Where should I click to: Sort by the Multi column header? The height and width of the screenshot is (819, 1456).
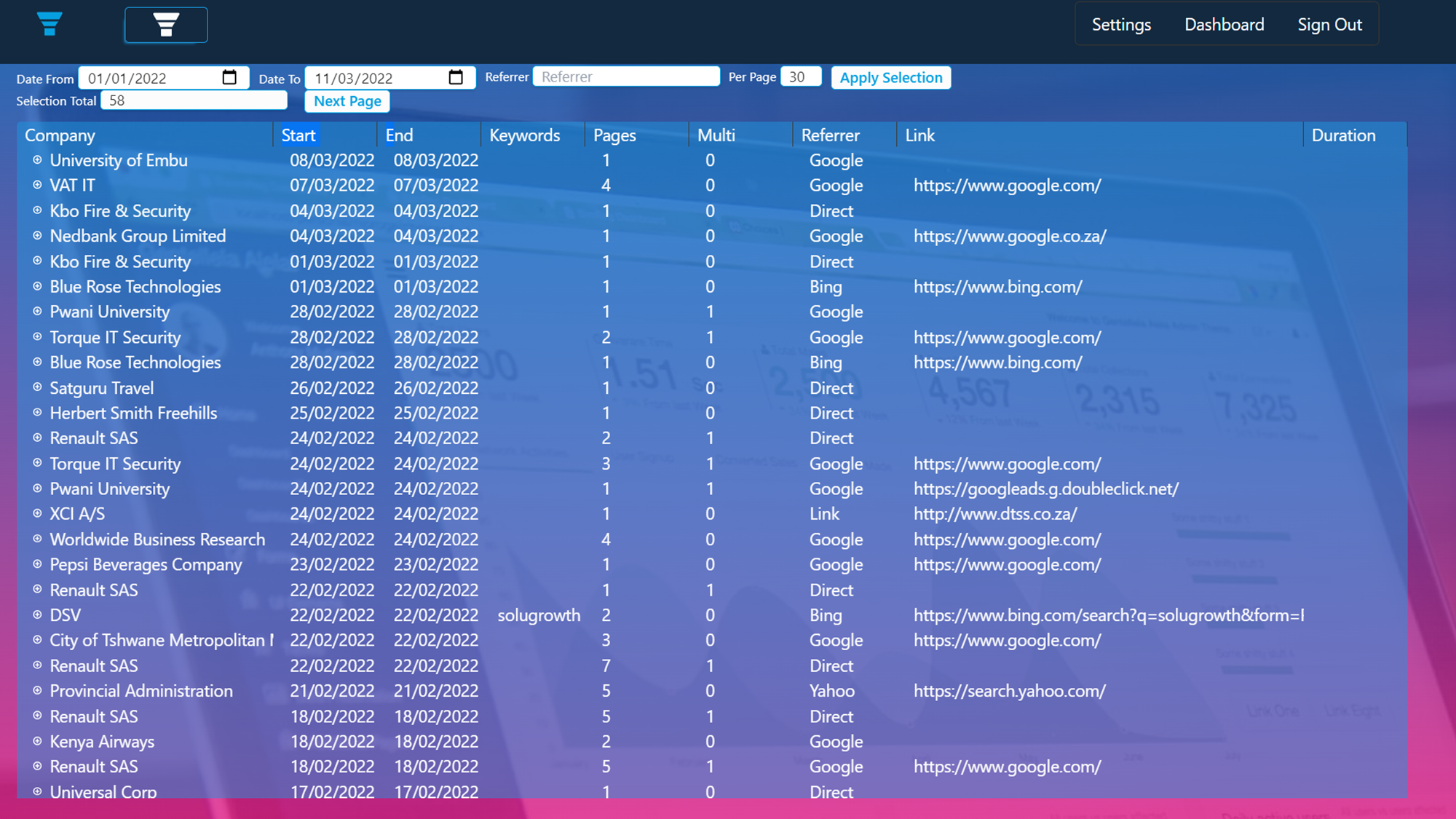tap(716, 135)
